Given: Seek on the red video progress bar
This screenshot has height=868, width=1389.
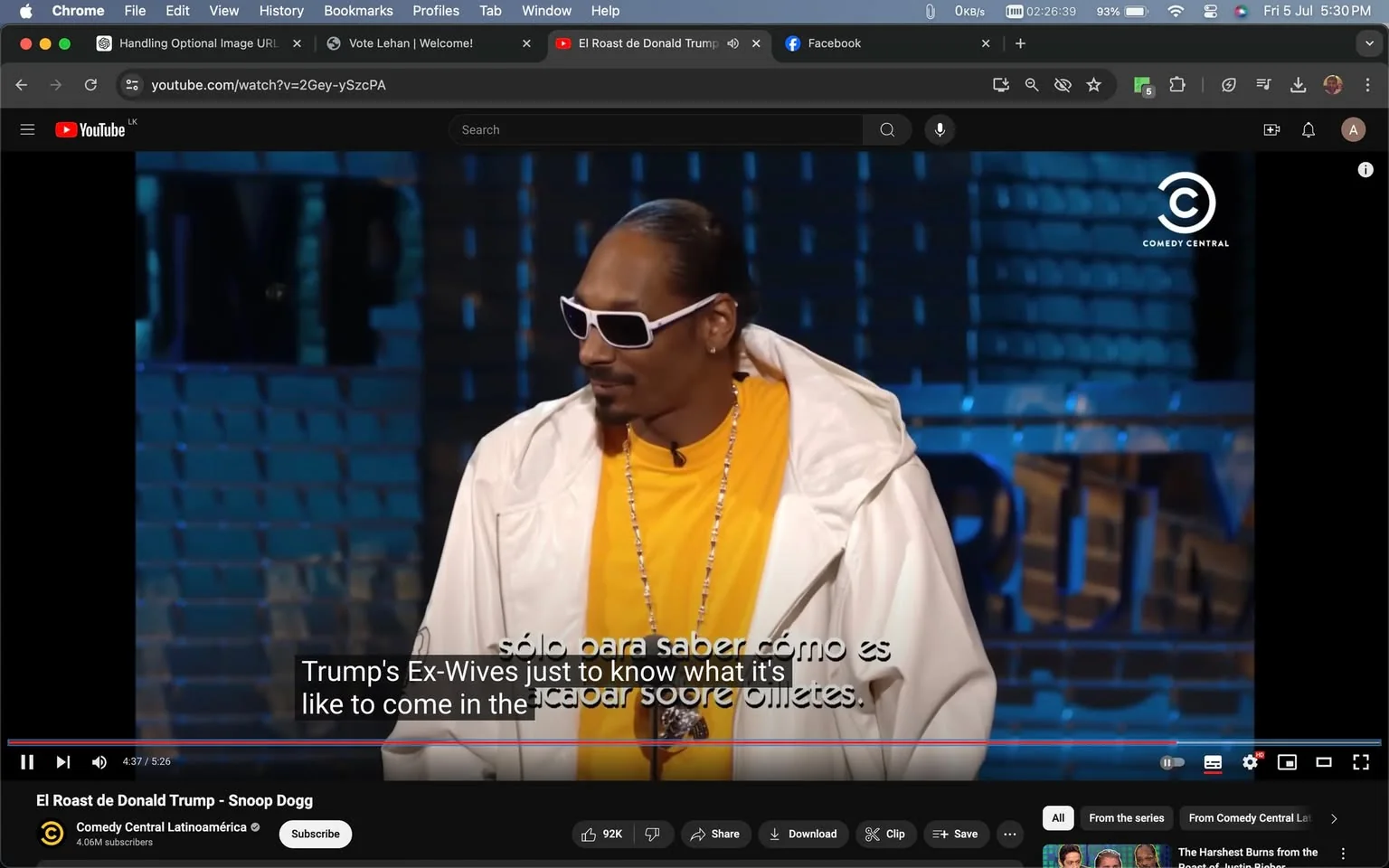Looking at the screenshot, I should click(694, 742).
